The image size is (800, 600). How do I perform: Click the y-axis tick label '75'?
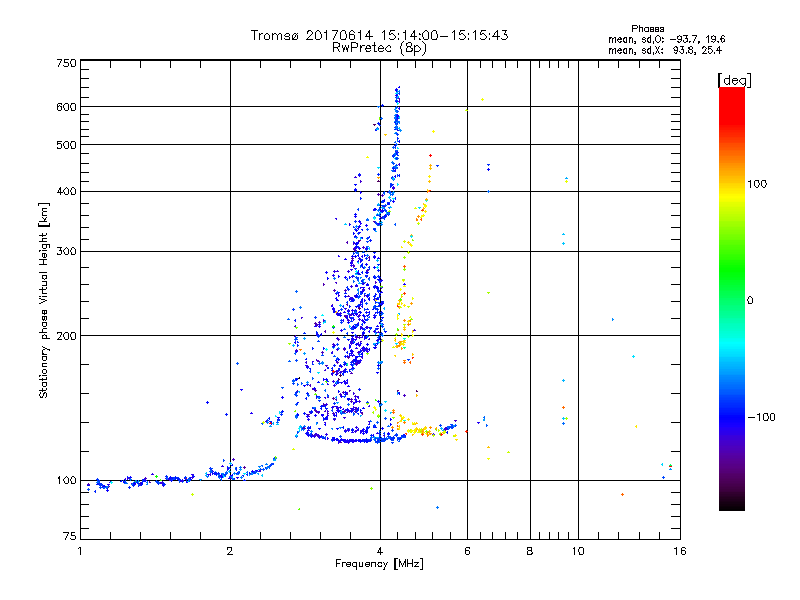point(70,536)
